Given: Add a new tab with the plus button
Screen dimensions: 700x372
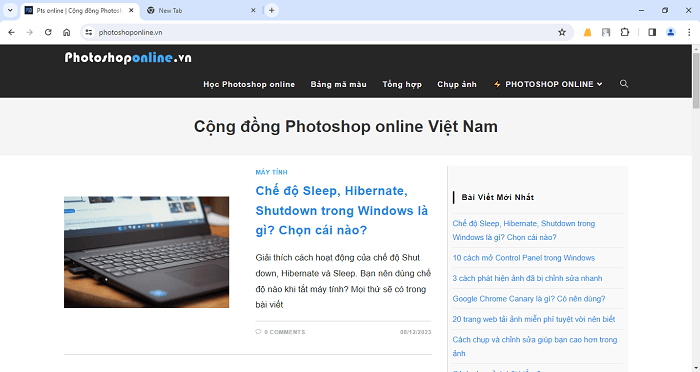Looking at the screenshot, I should [x=271, y=10].
